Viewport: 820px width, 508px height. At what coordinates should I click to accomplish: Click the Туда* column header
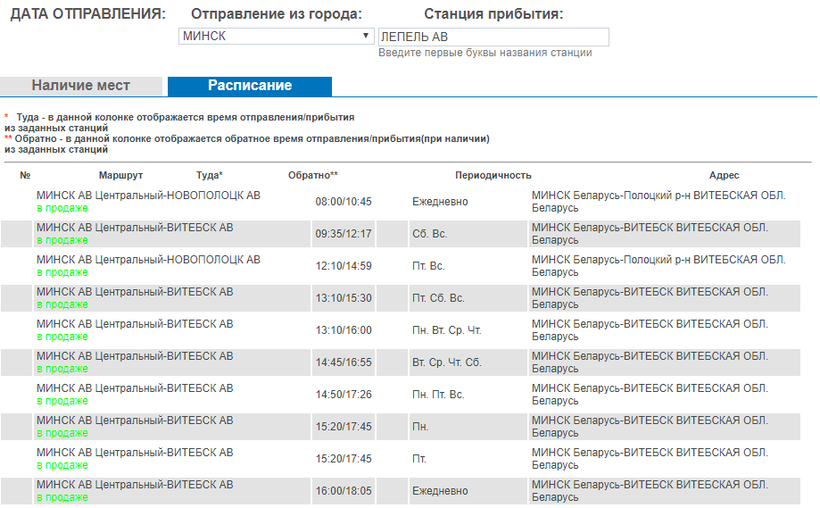point(210,175)
